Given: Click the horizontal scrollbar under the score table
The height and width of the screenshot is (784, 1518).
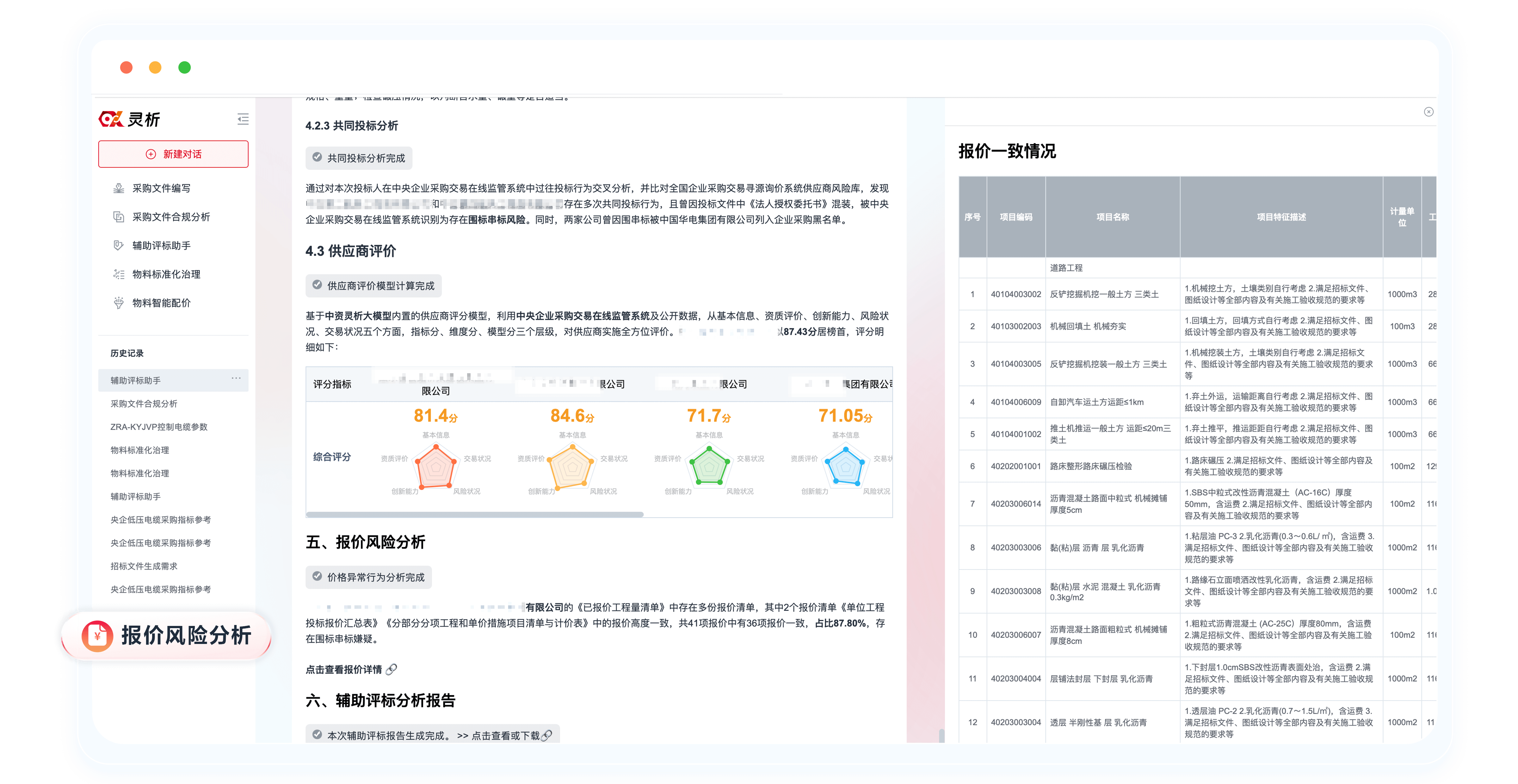Looking at the screenshot, I should 474,514.
